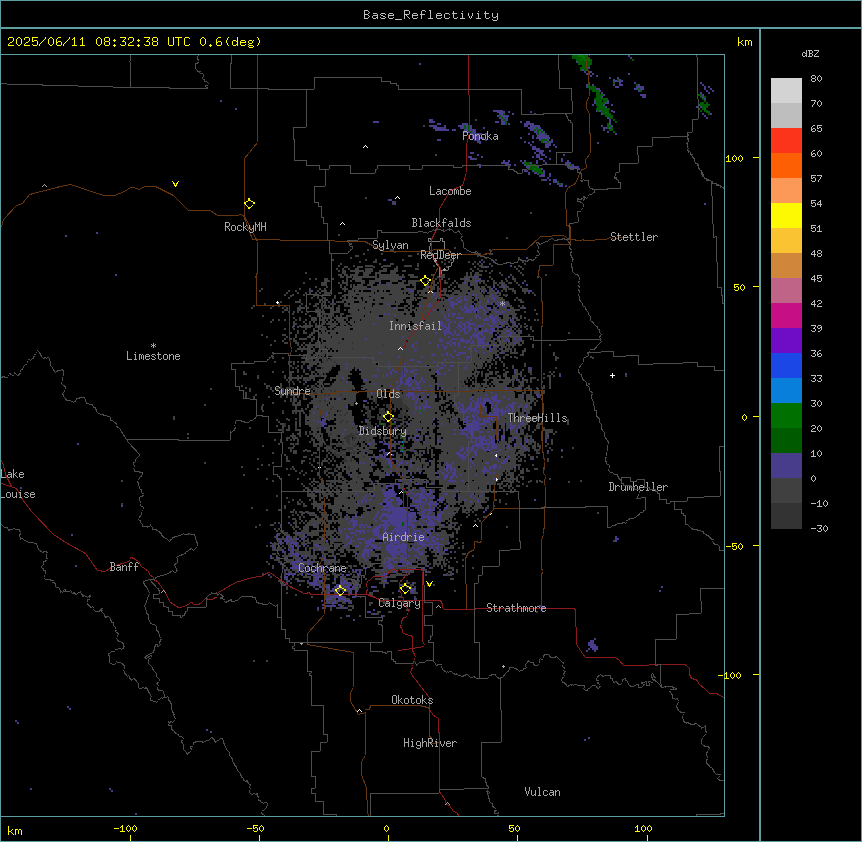
Task: Select the purple 39 dBZ legend swatch
Action: pos(786,341)
